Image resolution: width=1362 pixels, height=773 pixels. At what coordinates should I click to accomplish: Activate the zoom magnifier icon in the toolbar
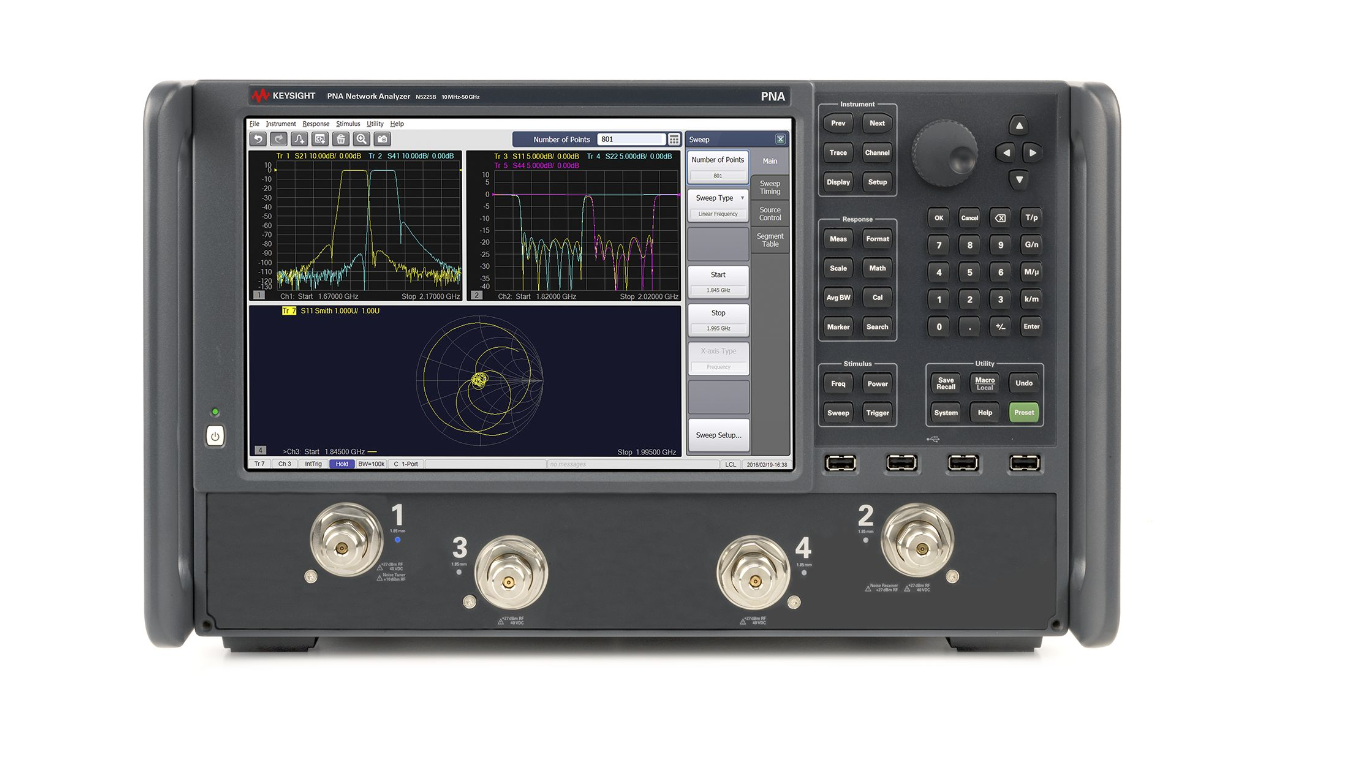pos(361,139)
